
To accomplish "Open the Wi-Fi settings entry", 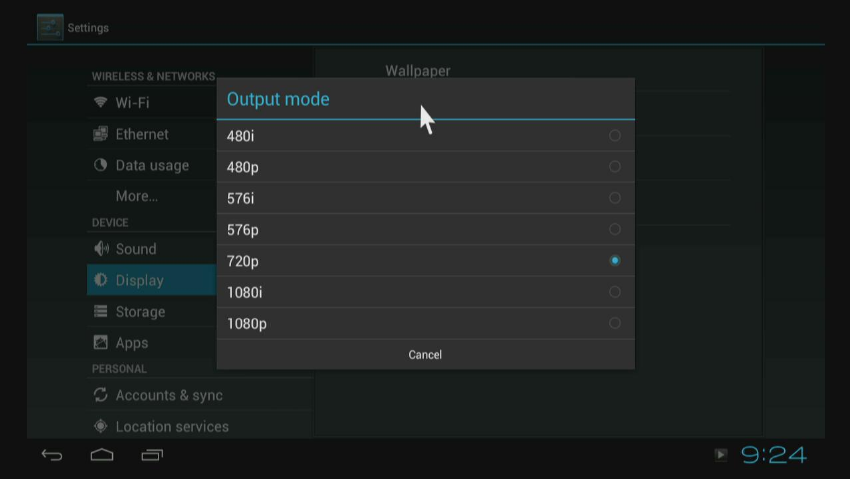I will tap(152, 102).
